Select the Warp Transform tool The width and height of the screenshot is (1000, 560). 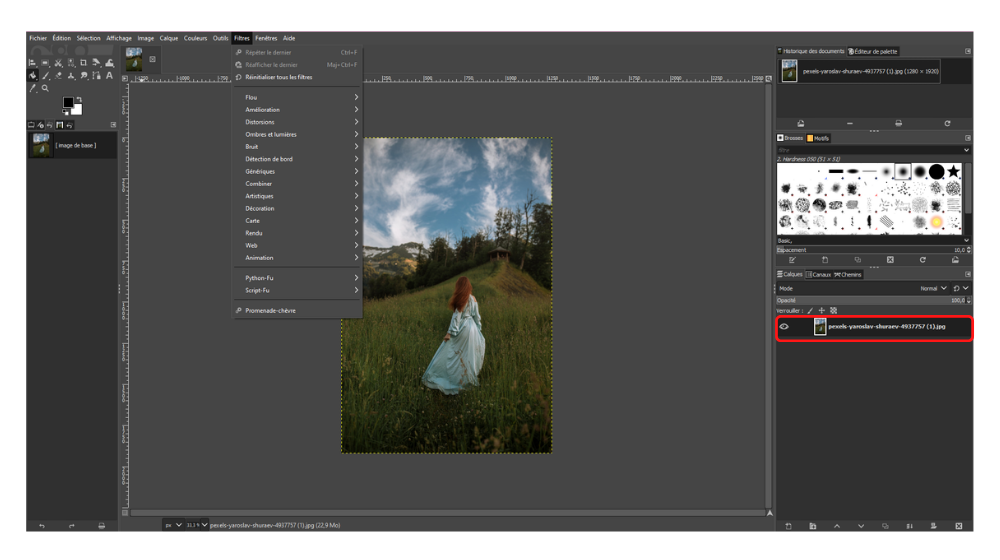tap(110, 63)
